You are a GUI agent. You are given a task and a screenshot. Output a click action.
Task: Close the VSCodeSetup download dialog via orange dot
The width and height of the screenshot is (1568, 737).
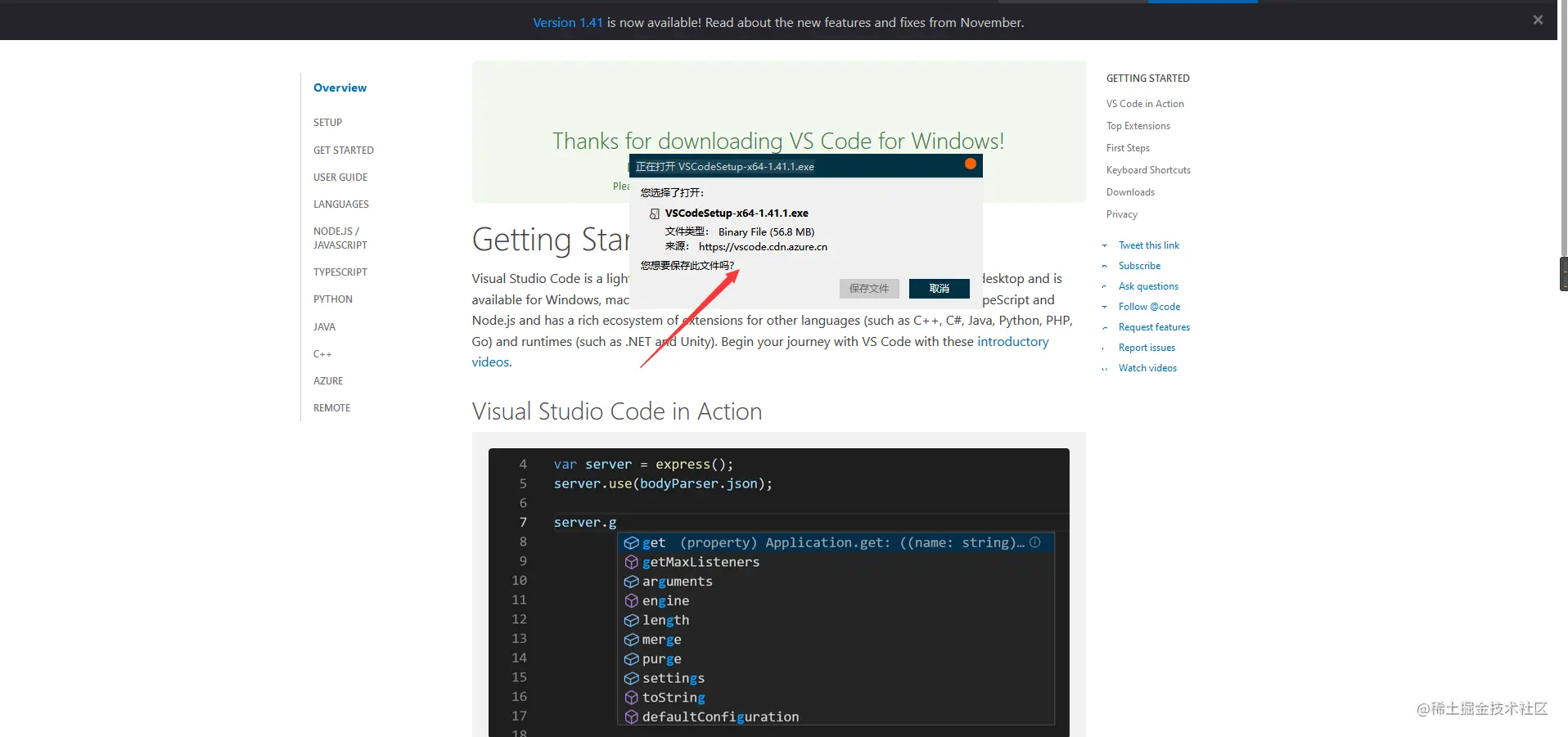pyautogui.click(x=970, y=164)
